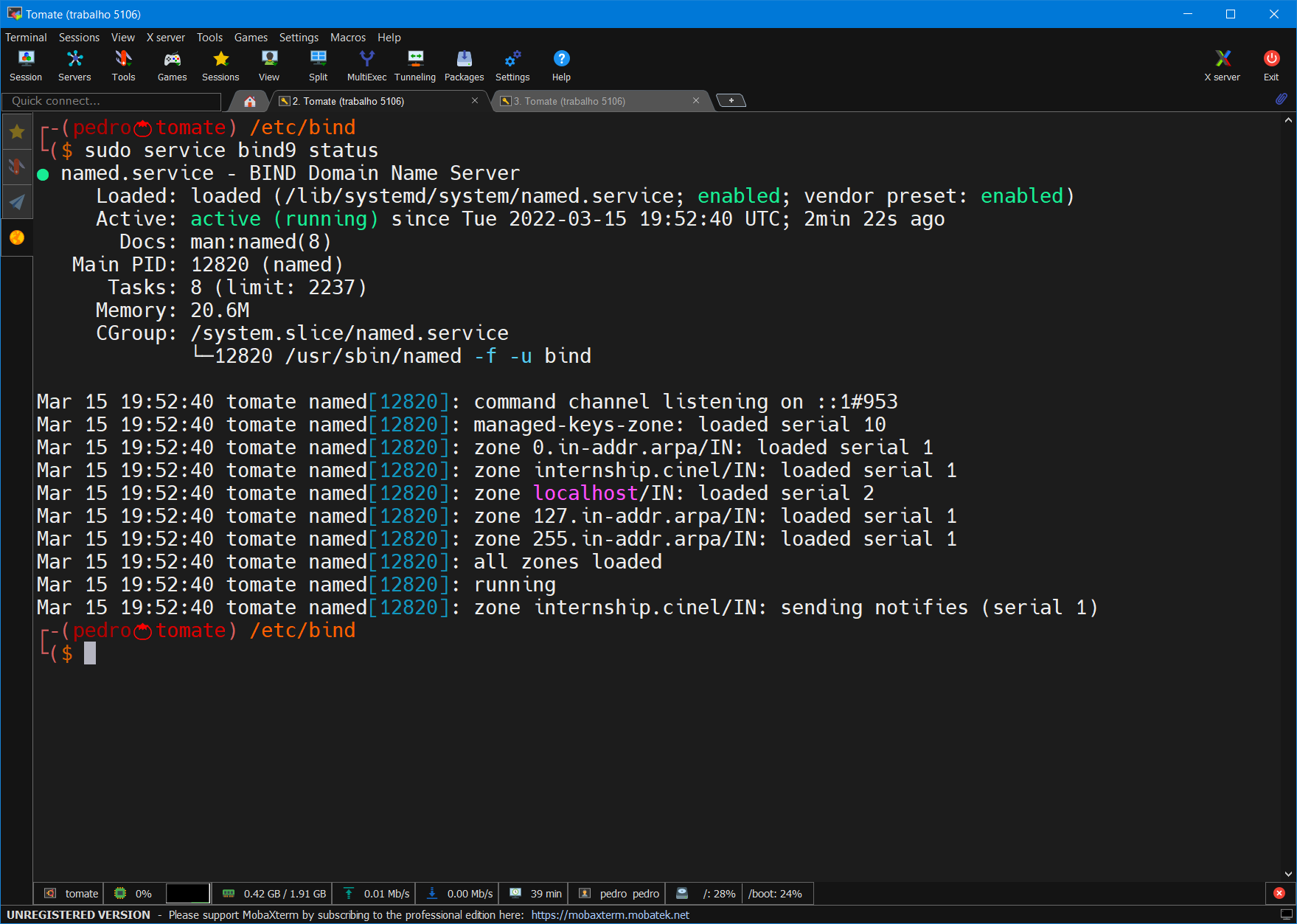The height and width of the screenshot is (924, 1297).
Task: Open the Macros menu
Action: (x=347, y=37)
